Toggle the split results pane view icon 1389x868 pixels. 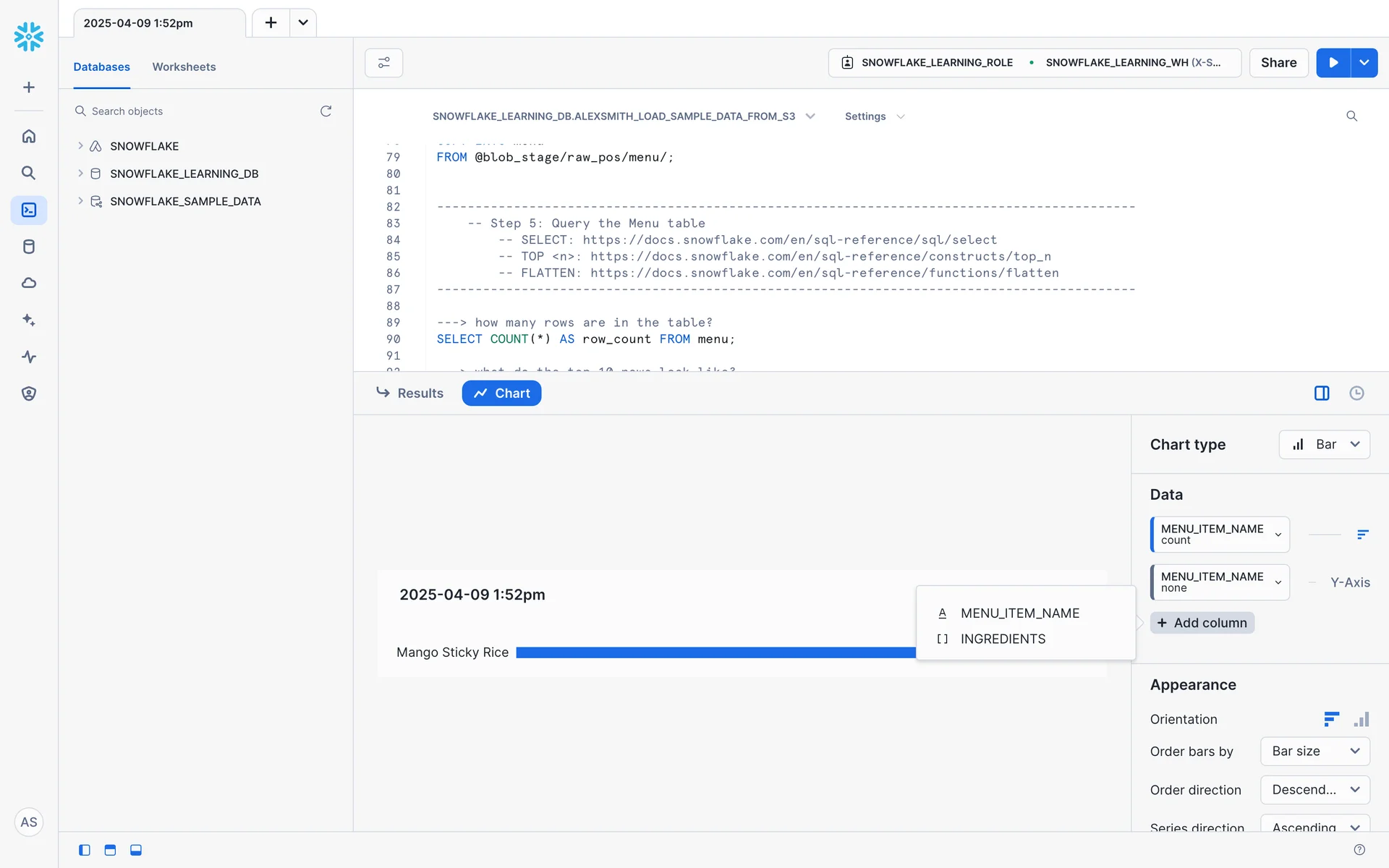pos(1322,393)
